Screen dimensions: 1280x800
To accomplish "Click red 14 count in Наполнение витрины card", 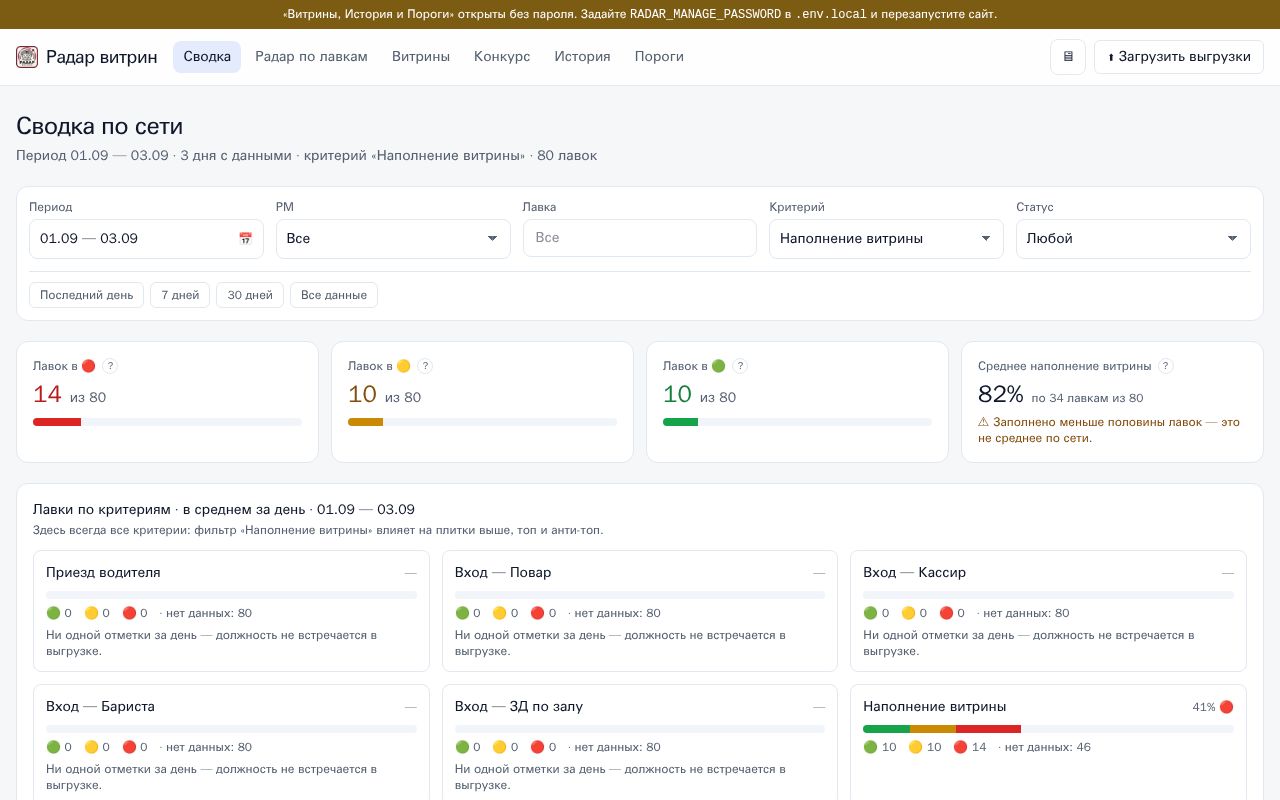I will click(x=970, y=747).
